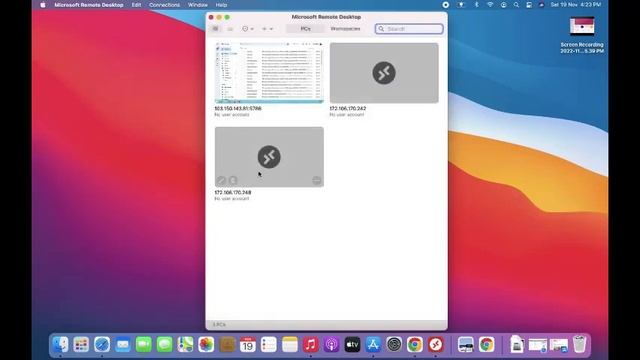
Task: Click the more options icon on the 172.106.170.248 tile
Action: (316, 180)
